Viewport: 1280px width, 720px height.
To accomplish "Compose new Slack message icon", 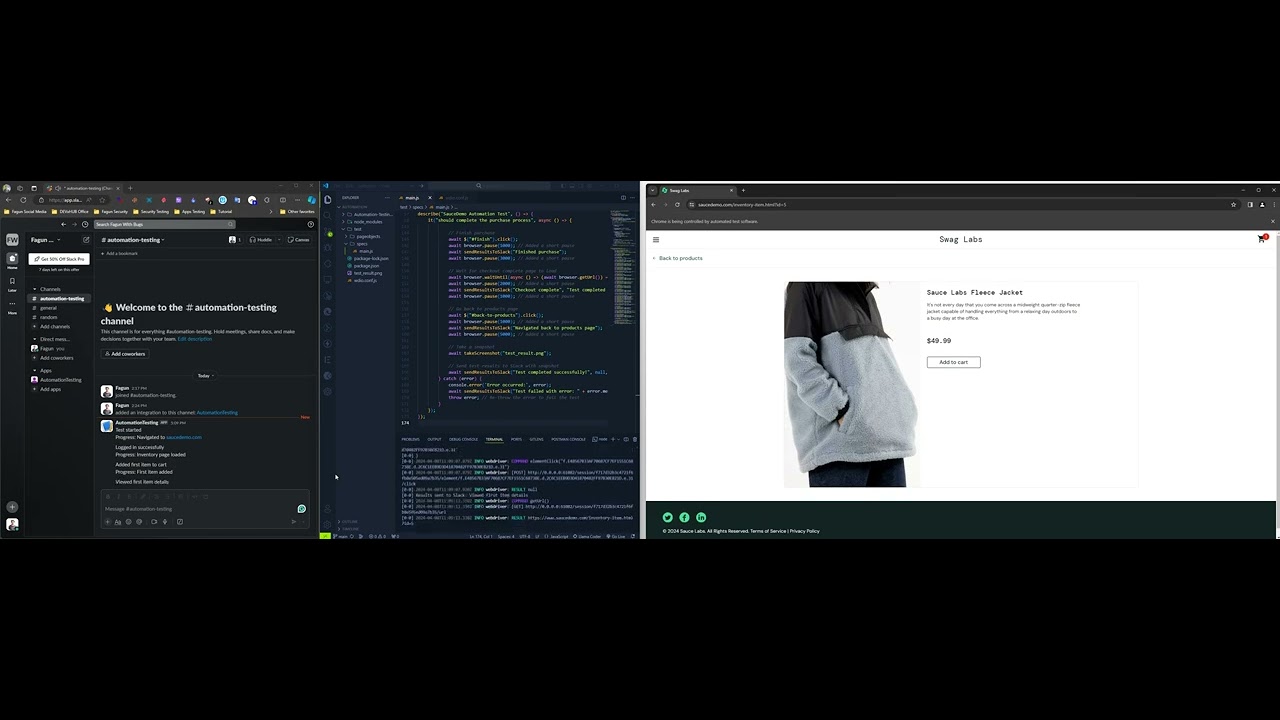I will tap(86, 240).
